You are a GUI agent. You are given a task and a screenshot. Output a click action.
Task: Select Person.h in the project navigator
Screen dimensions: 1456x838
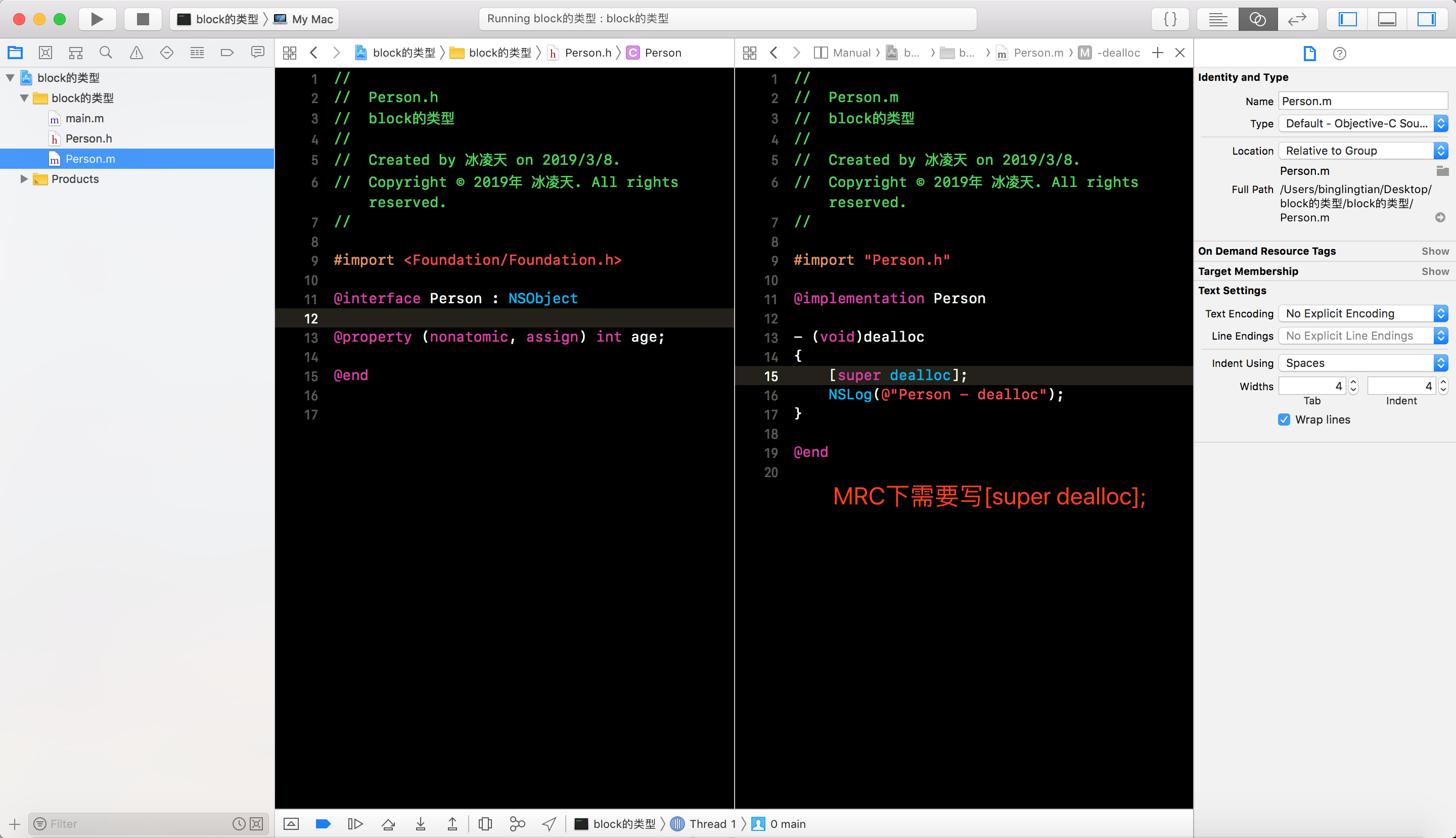click(x=88, y=138)
